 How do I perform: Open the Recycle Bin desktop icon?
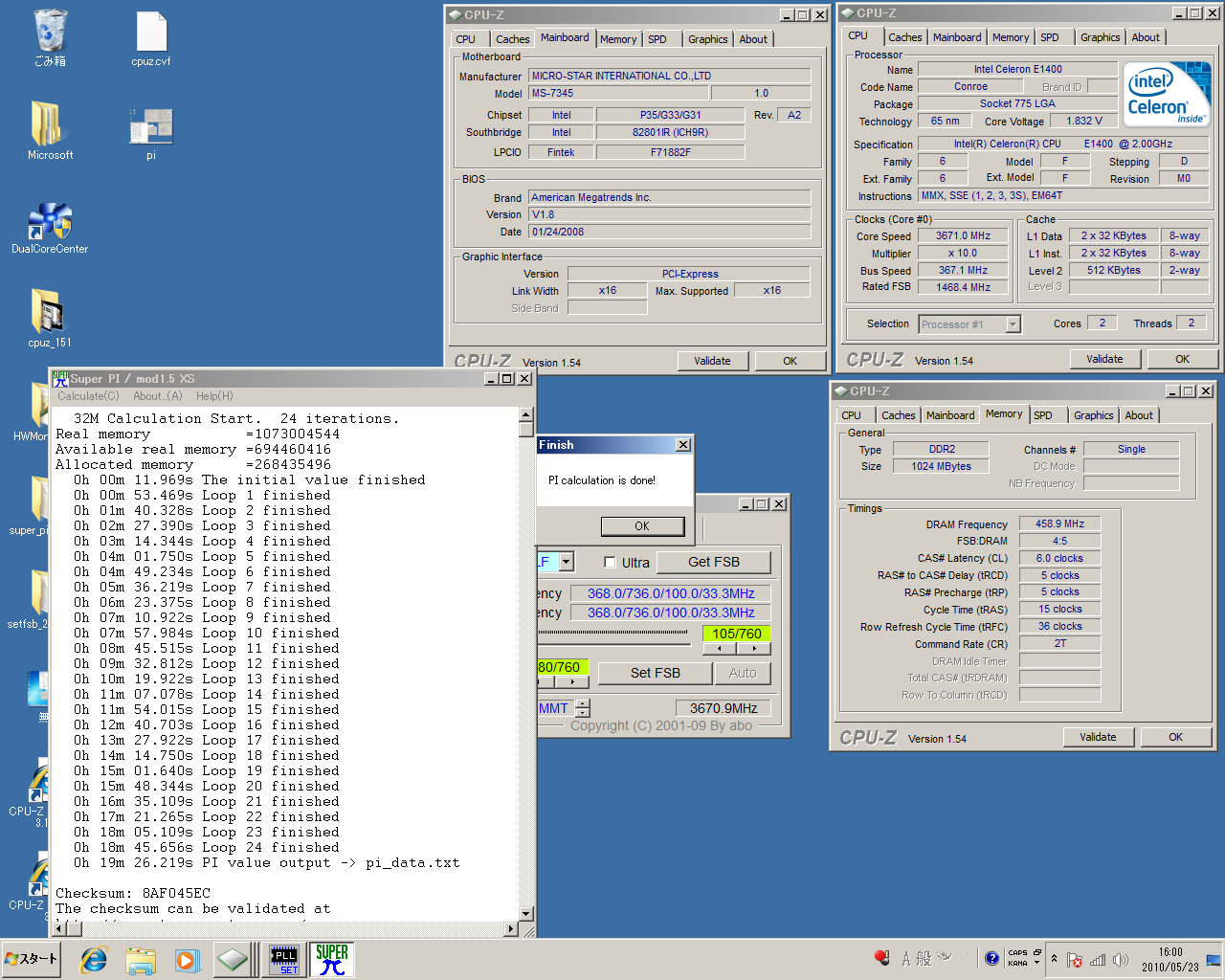[50, 36]
